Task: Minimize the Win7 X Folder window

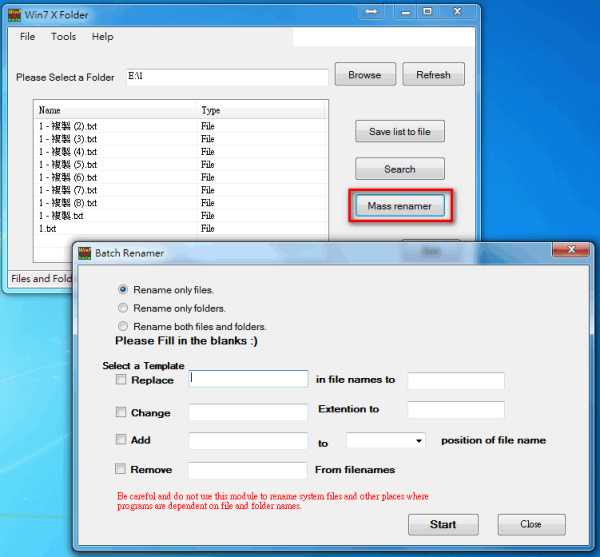Action: point(406,11)
